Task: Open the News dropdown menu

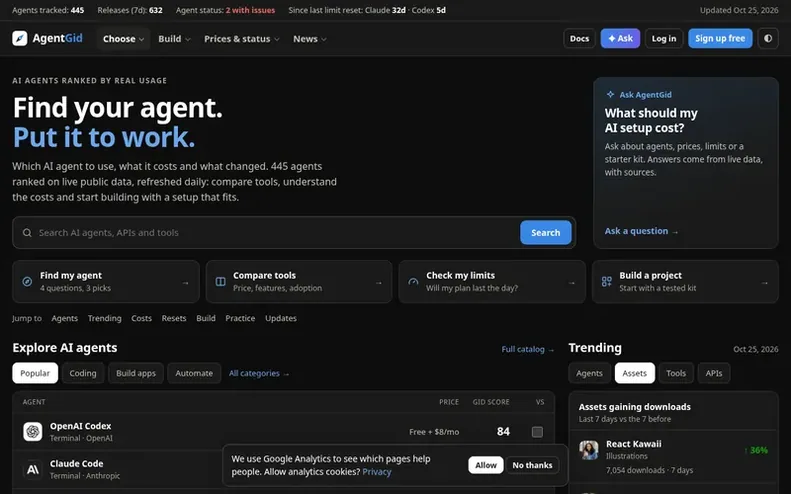Action: pyautogui.click(x=309, y=39)
